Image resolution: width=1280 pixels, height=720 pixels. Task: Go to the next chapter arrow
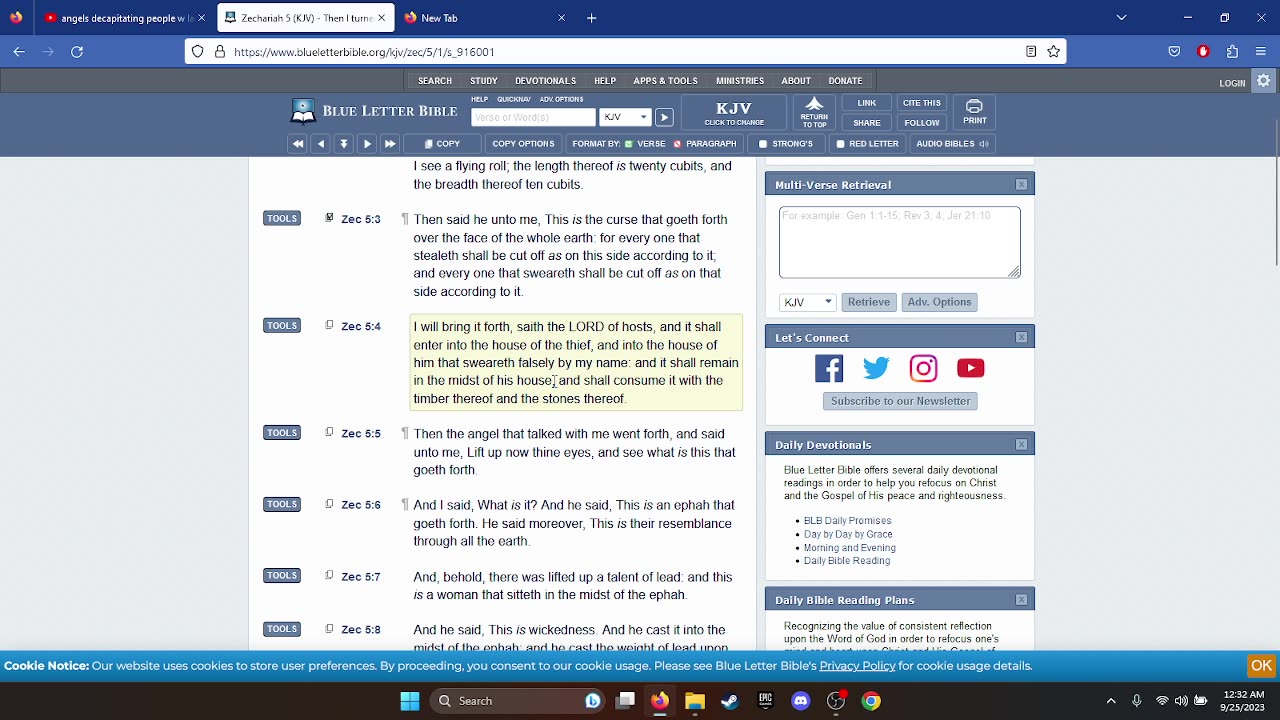(367, 144)
